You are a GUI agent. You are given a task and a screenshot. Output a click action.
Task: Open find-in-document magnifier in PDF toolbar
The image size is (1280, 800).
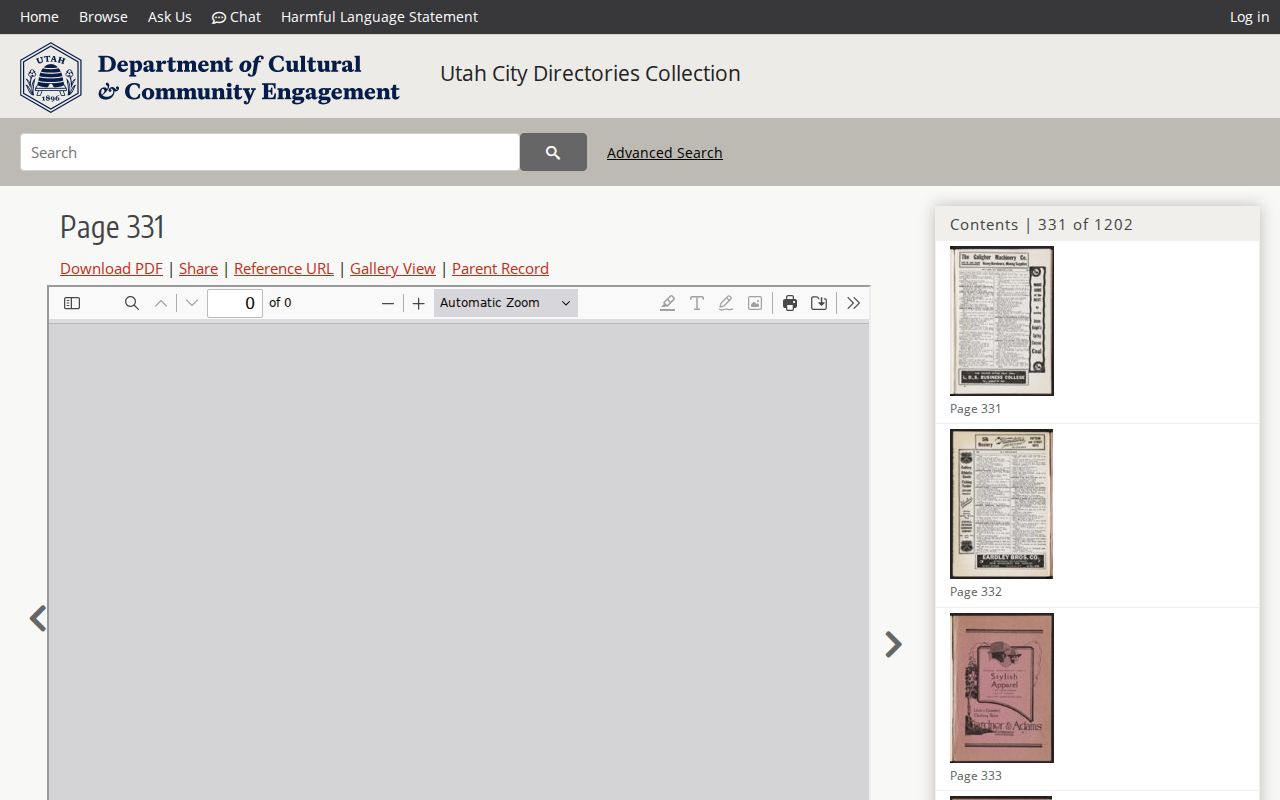[x=131, y=303]
